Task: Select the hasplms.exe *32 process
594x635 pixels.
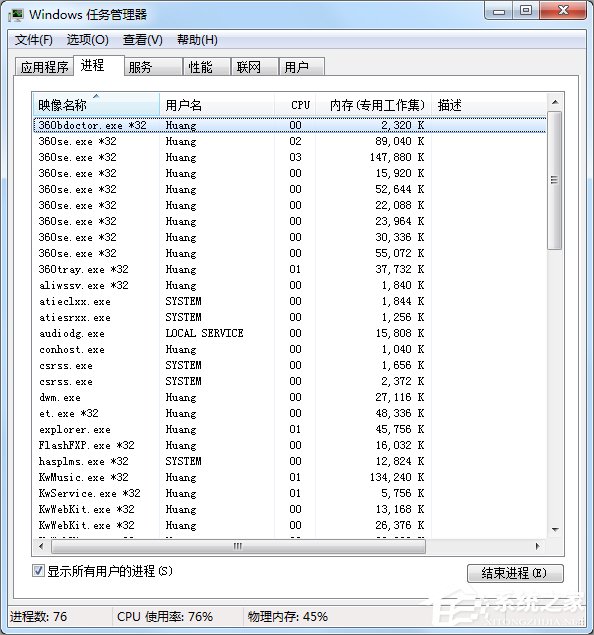Action: (x=290, y=461)
